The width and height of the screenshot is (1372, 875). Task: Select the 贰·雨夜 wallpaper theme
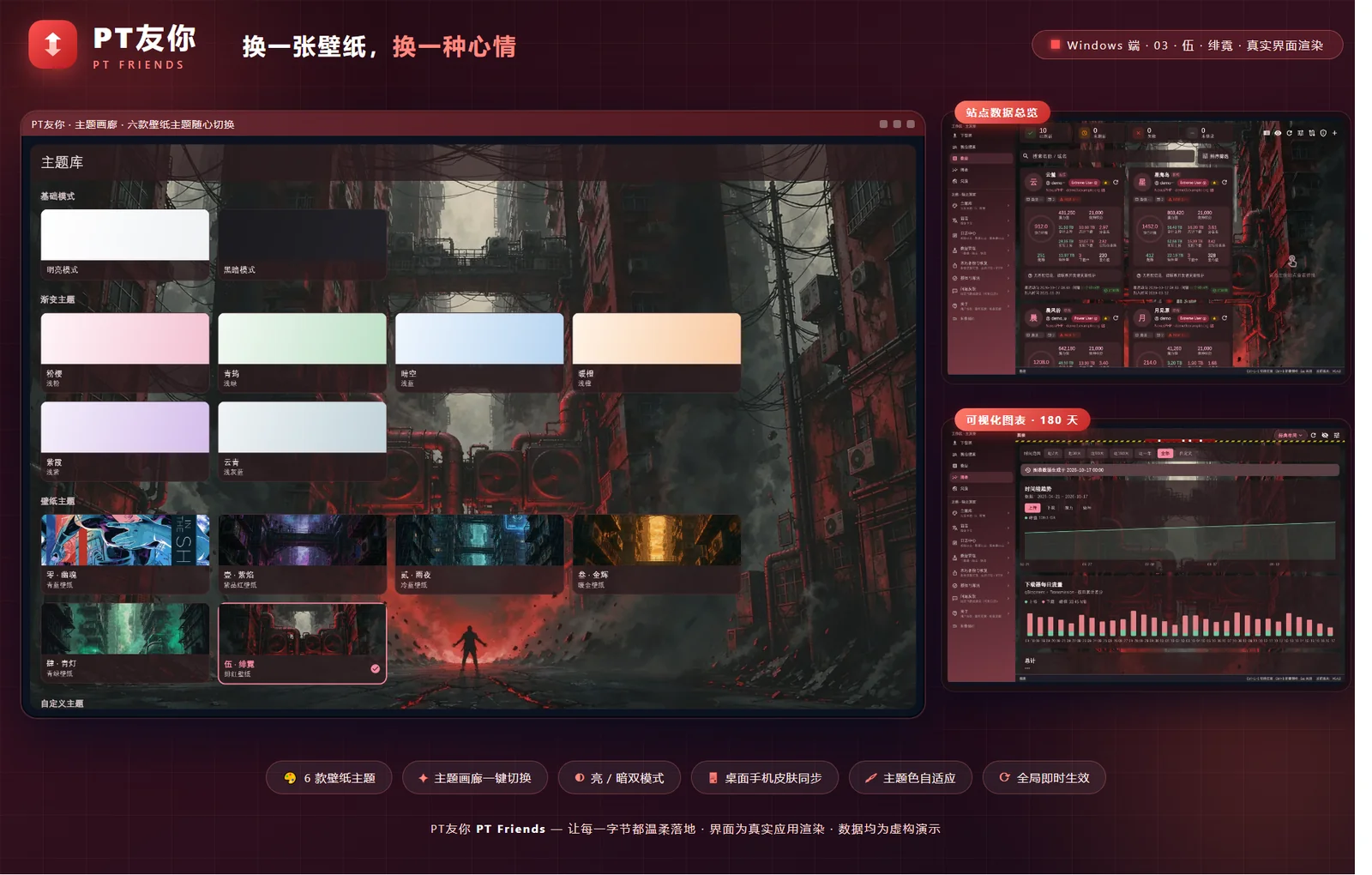[479, 554]
